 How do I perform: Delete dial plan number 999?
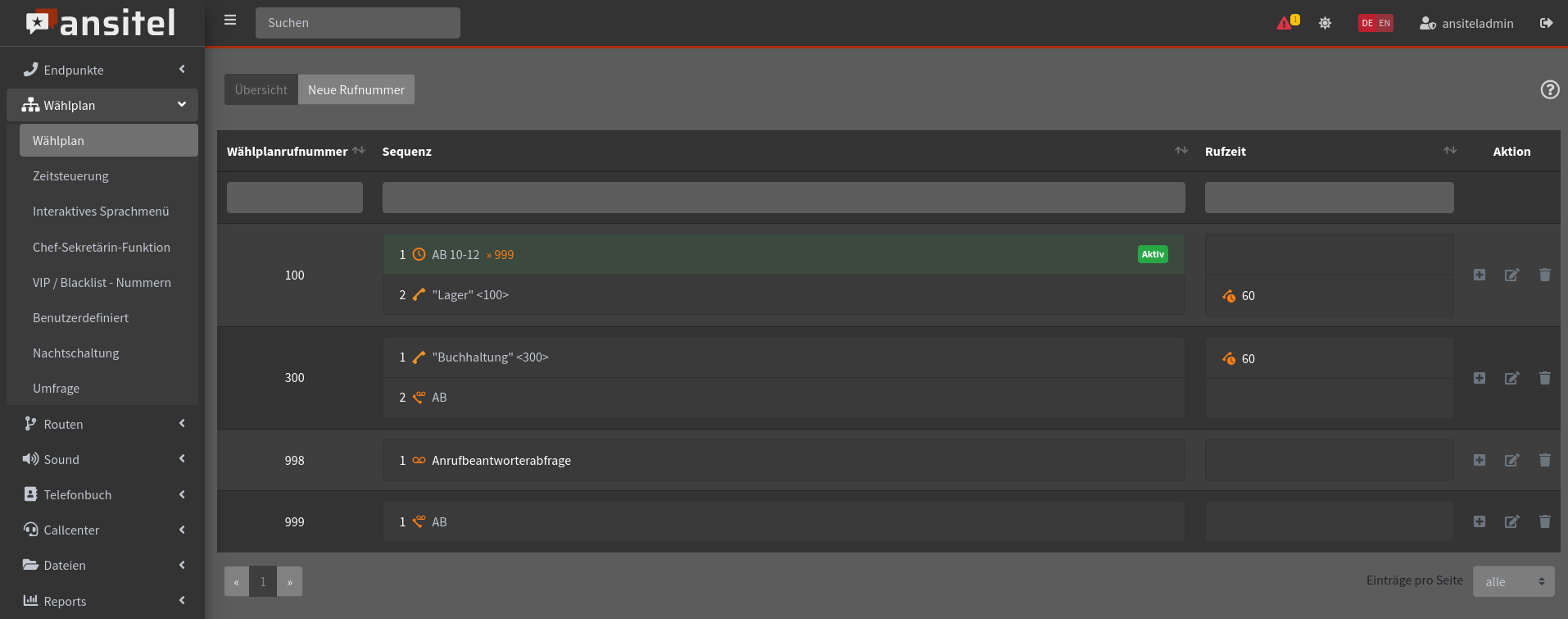tap(1544, 521)
